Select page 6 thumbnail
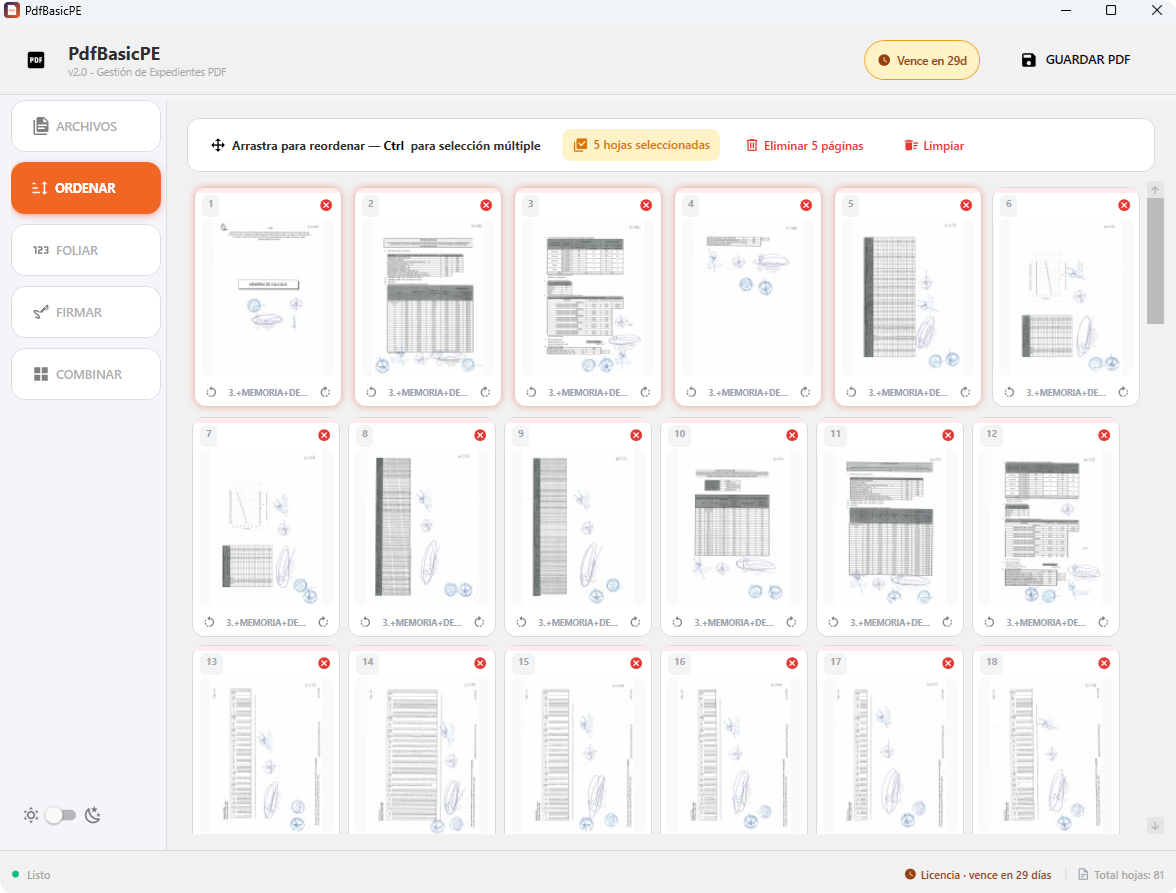This screenshot has height=893, width=1176. pos(1066,296)
